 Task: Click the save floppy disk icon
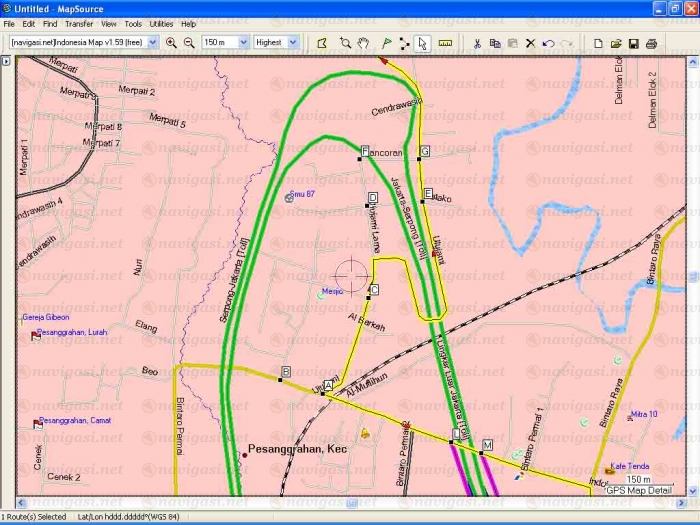pyautogui.click(x=633, y=43)
